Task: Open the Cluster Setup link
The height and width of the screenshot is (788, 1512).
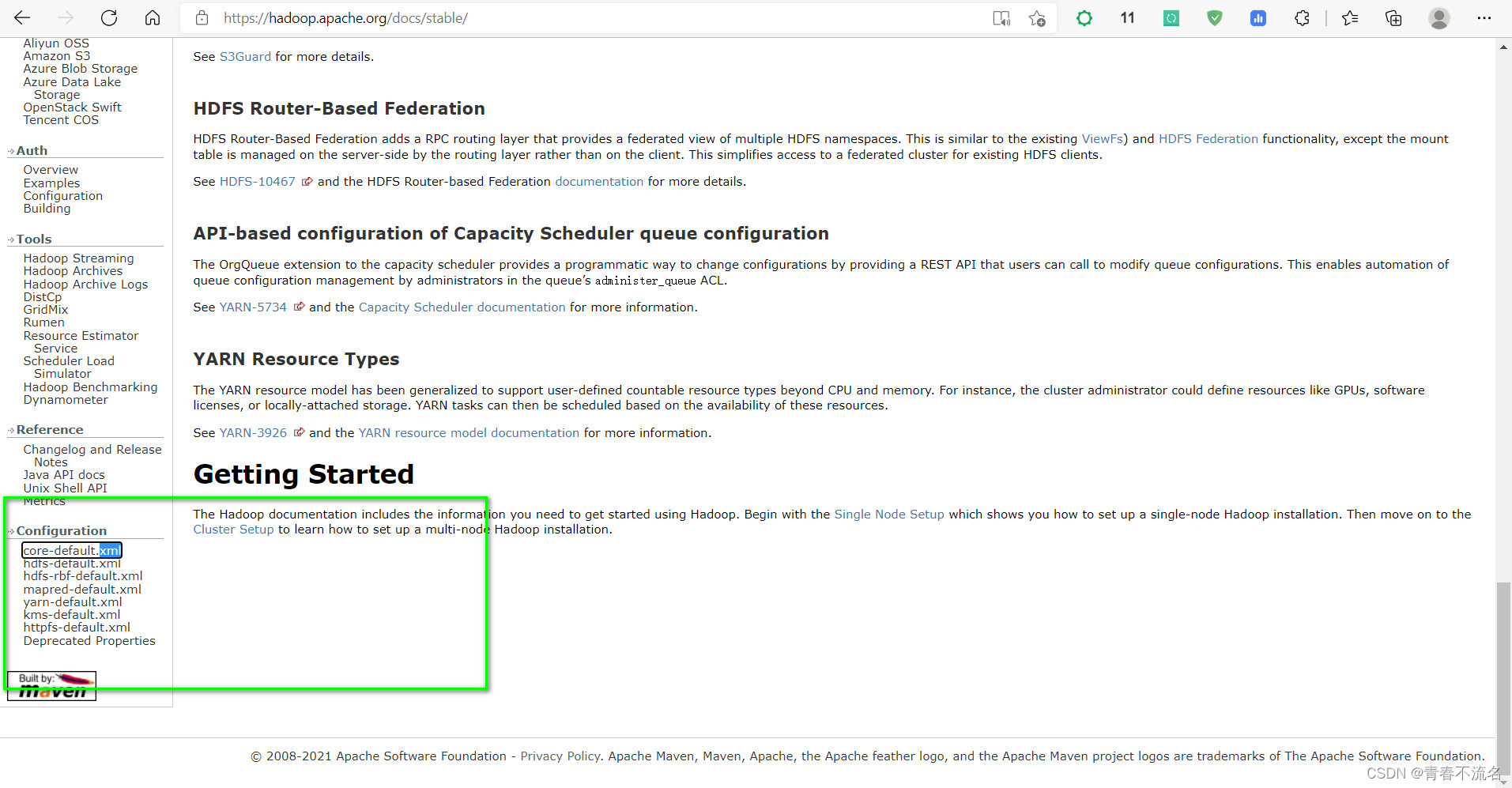Action: pyautogui.click(x=233, y=530)
